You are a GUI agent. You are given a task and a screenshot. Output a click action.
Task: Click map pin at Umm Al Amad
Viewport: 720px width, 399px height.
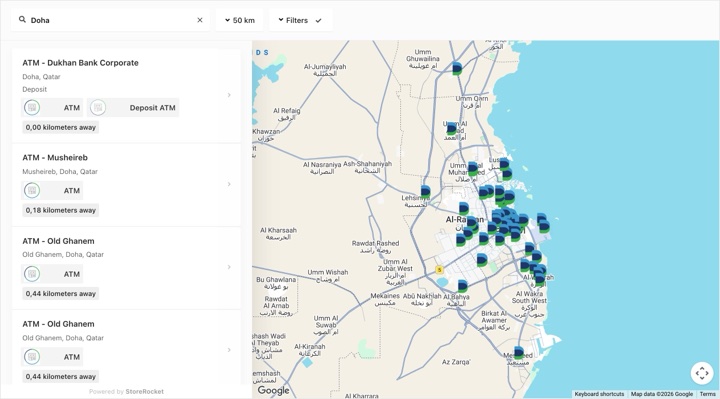tap(452, 129)
